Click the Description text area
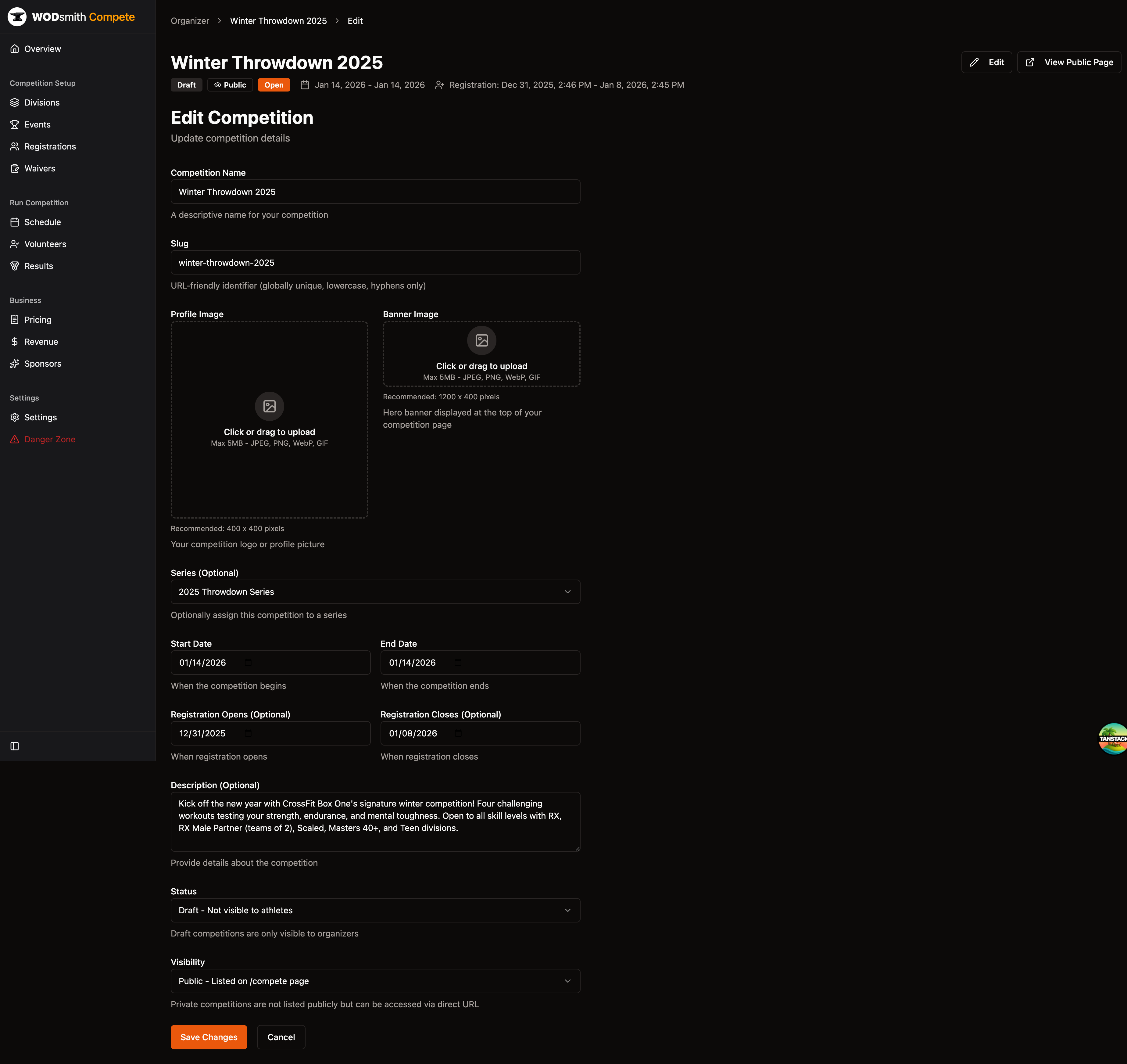This screenshot has height=1064, width=1127. (375, 822)
